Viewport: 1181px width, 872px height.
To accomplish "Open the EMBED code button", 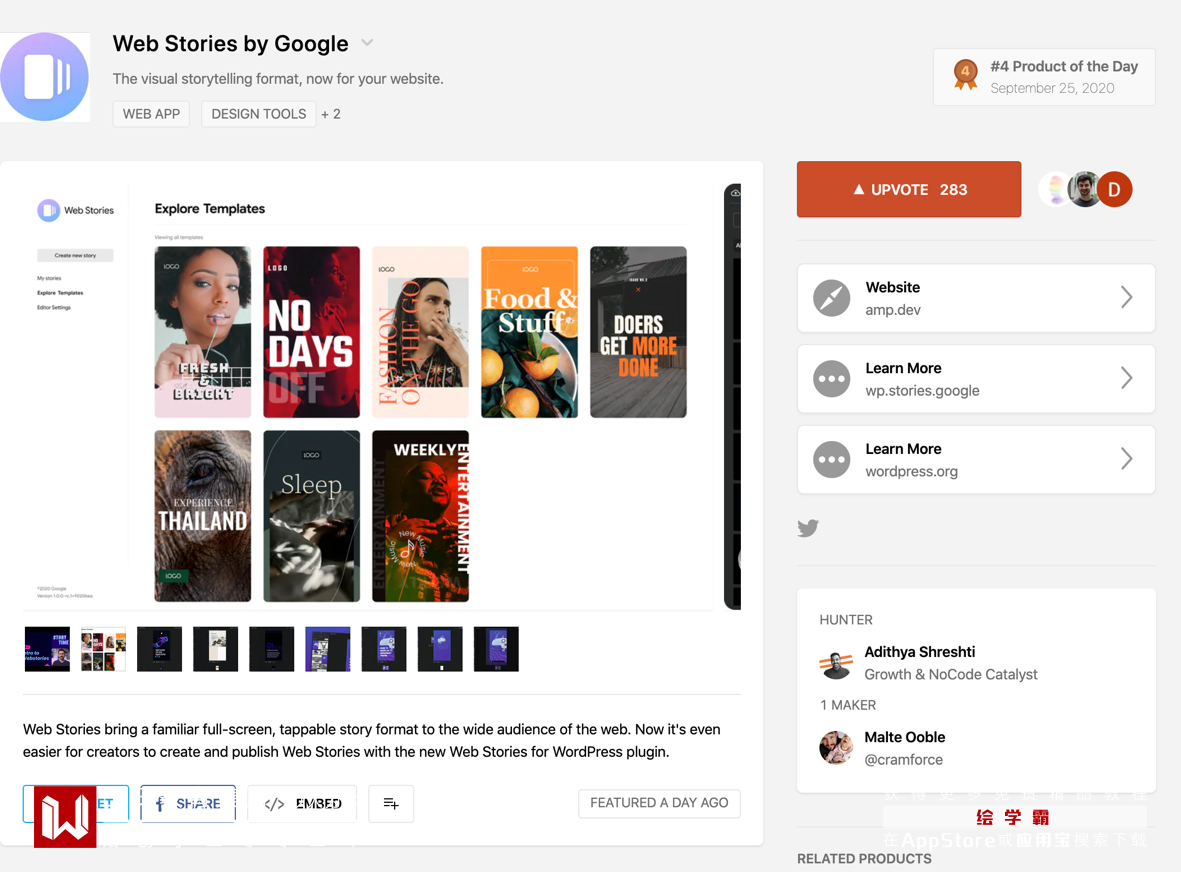I will (x=302, y=803).
